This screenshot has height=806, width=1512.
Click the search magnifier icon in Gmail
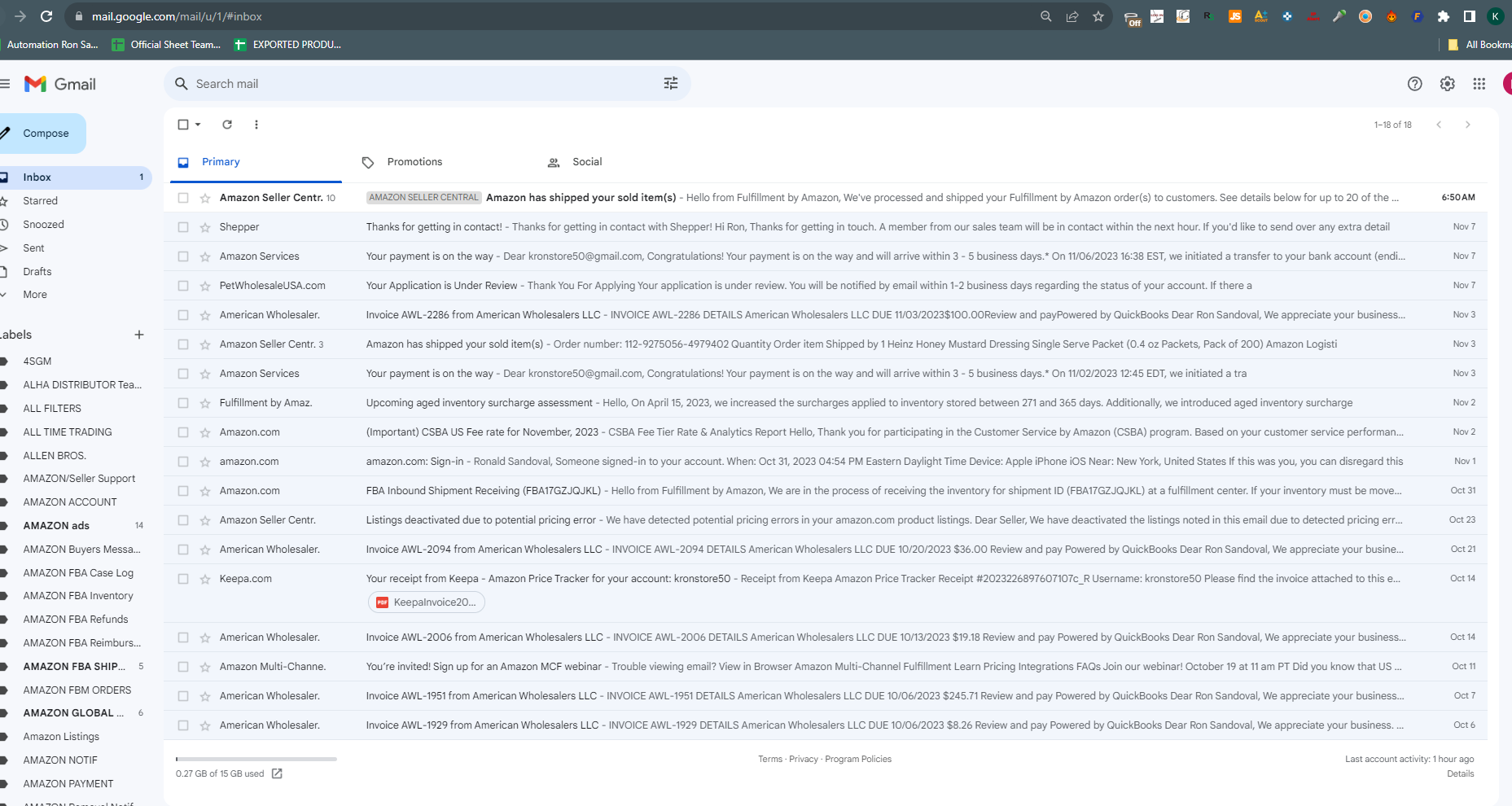(182, 84)
